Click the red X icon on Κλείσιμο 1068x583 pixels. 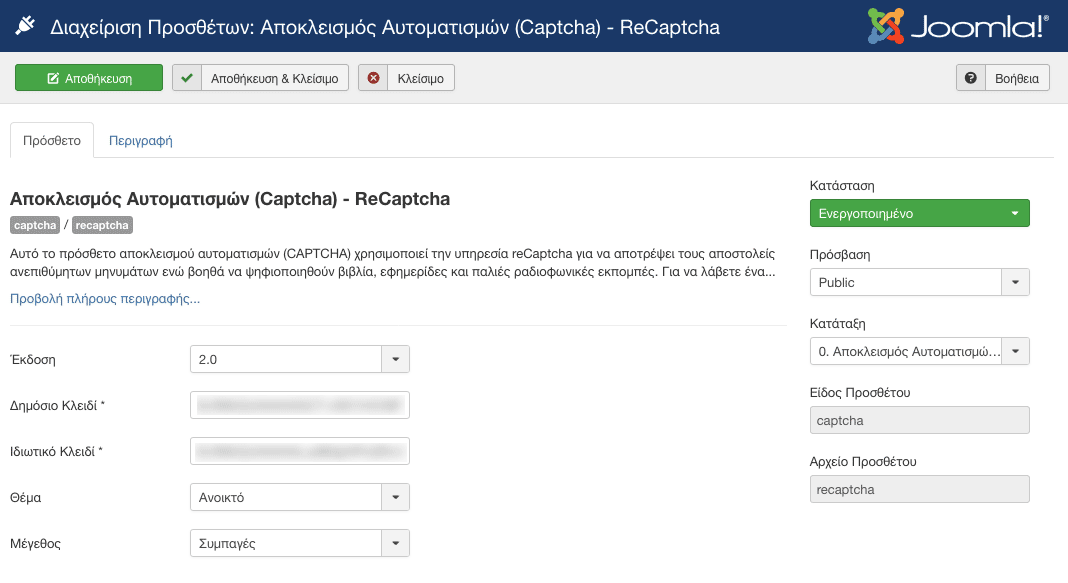(x=373, y=78)
